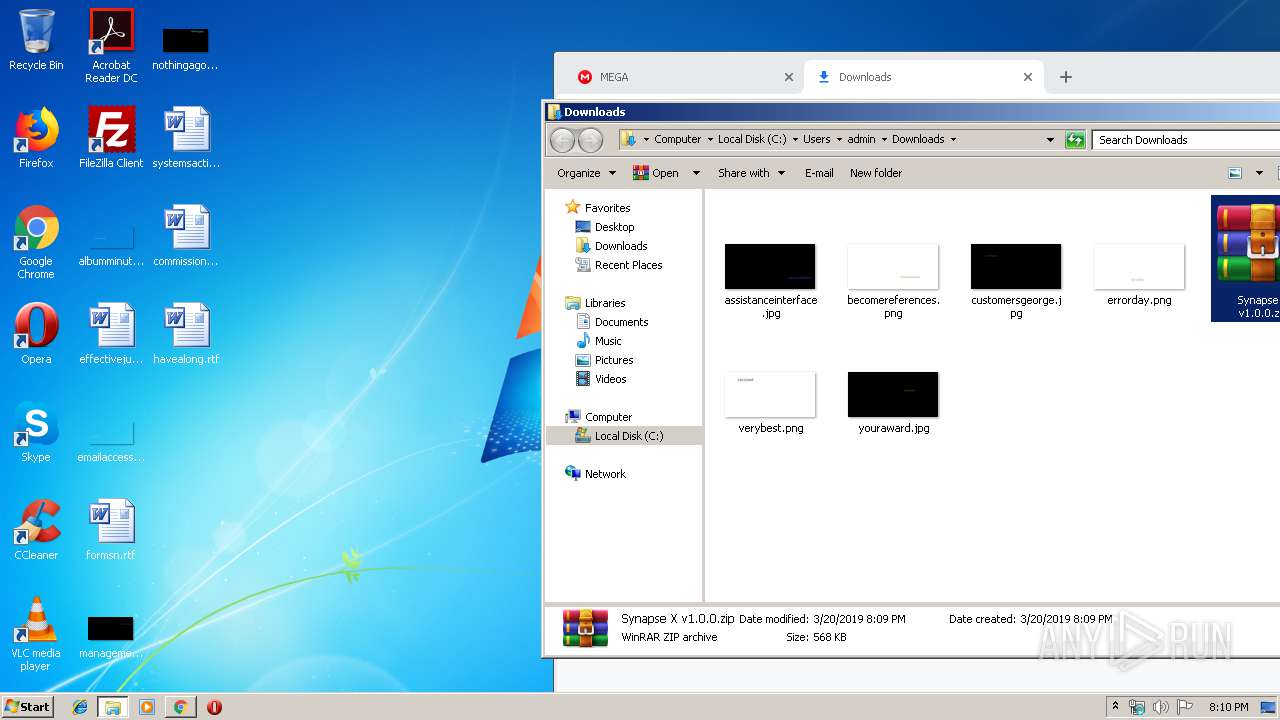Expand the address bar history dropdown
Screen dimensions: 1280x720
[1050, 139]
